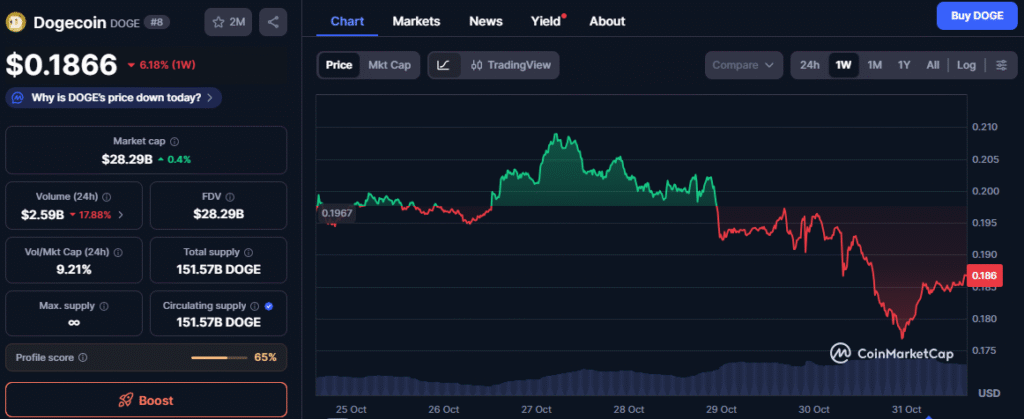
Task: Click the Profile score progress bar
Action: [218, 357]
